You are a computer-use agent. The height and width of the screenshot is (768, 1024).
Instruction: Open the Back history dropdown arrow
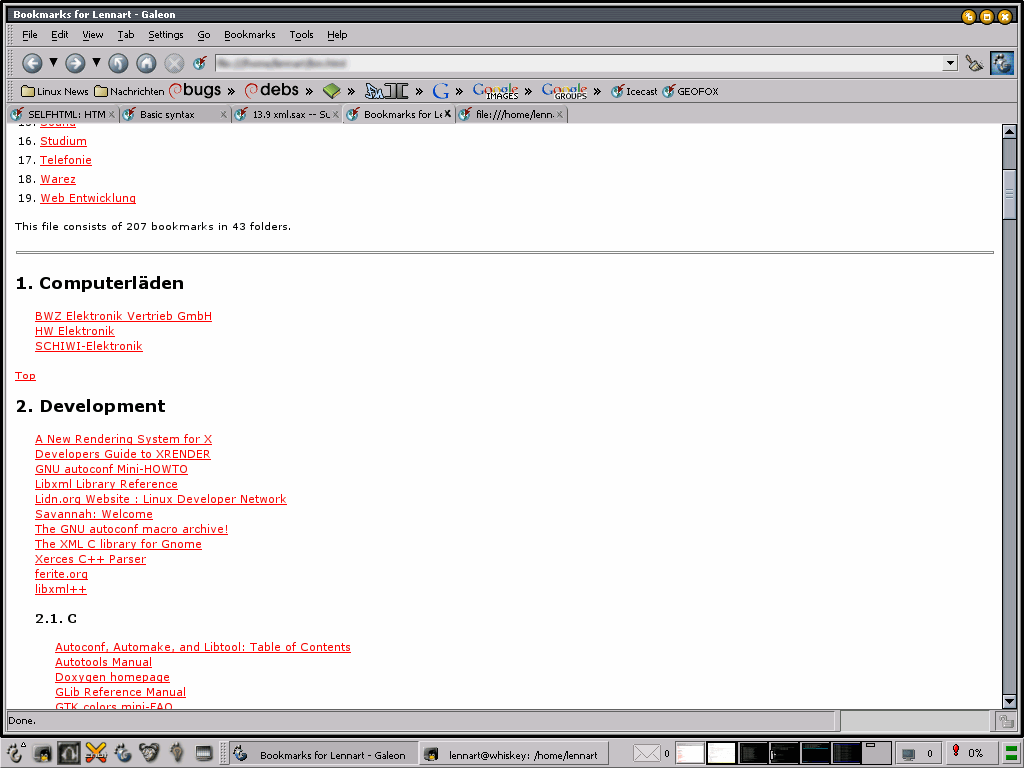pos(54,63)
